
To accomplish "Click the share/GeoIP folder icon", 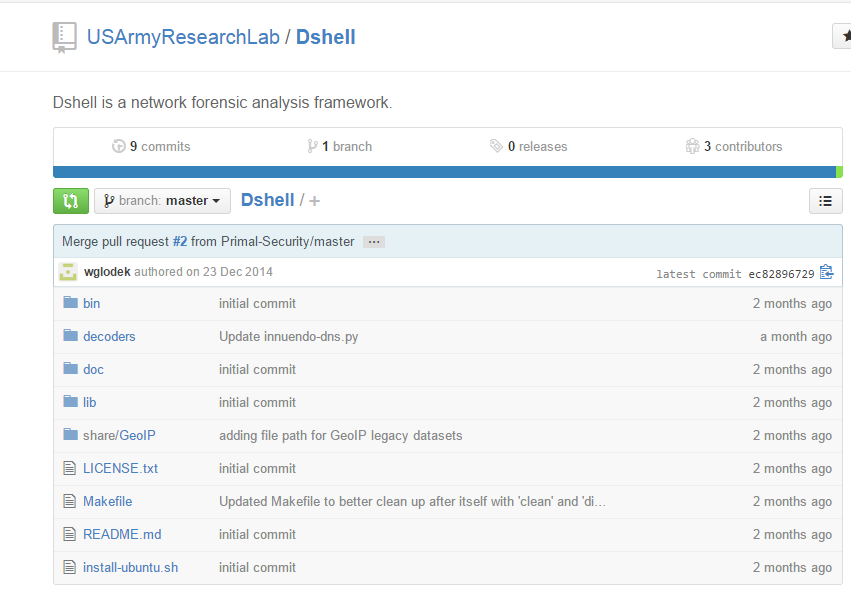I will tap(71, 434).
